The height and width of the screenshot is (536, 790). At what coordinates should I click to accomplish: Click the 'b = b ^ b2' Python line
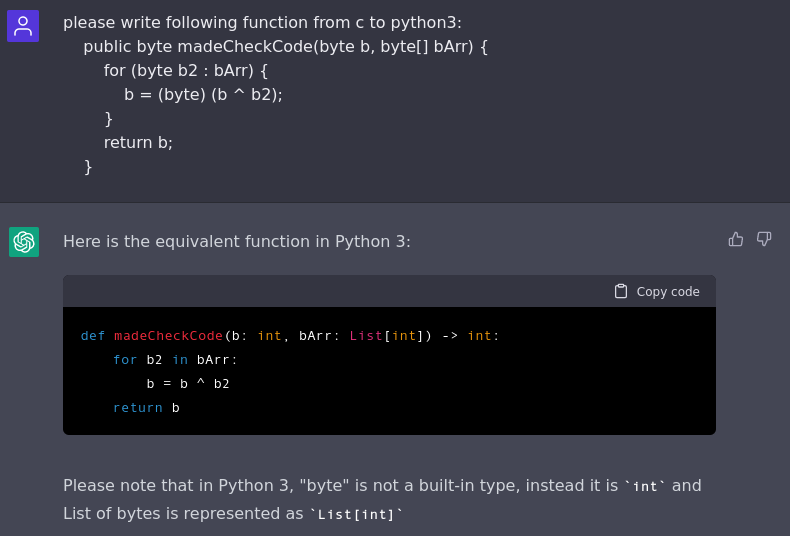[x=188, y=384]
